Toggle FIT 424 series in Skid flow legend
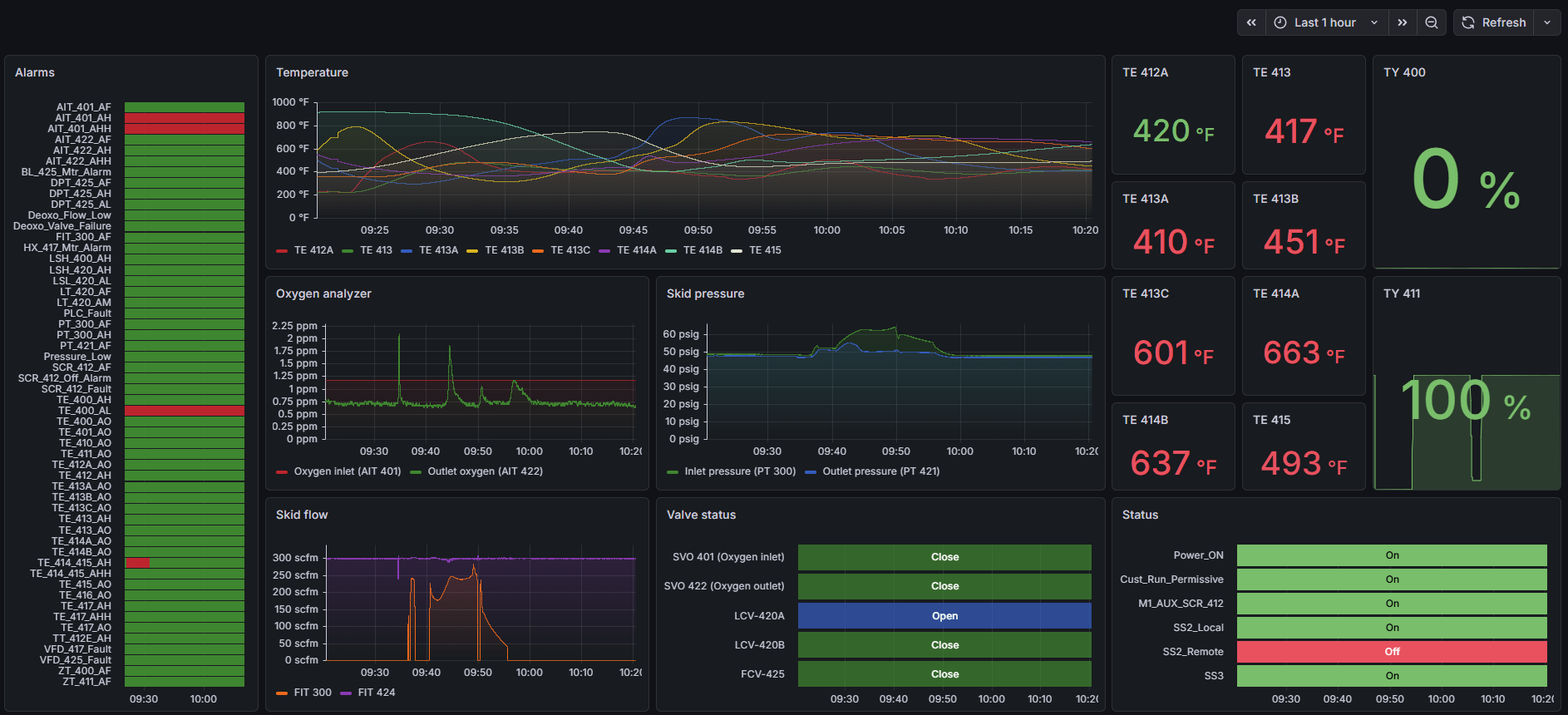1568x715 pixels. pos(367,693)
